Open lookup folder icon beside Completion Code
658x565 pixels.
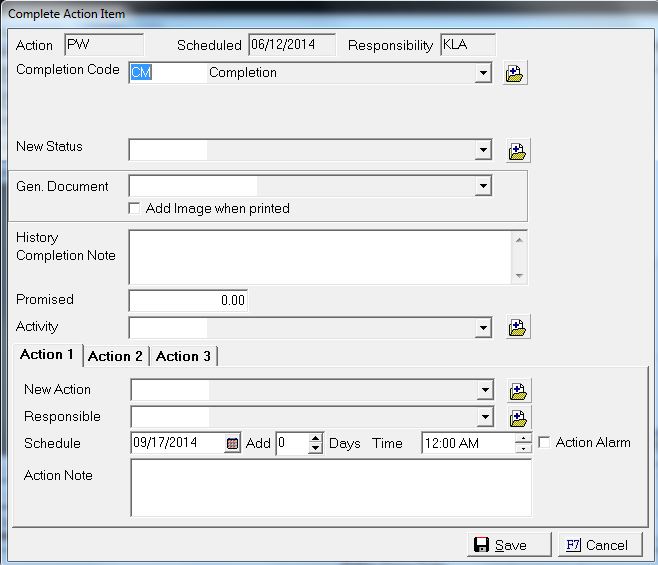515,74
